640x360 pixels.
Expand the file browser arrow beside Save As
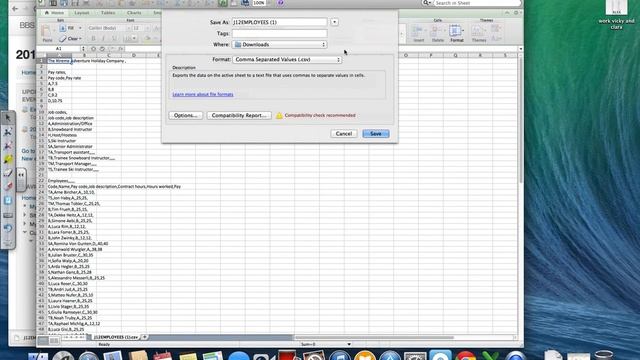coord(334,22)
